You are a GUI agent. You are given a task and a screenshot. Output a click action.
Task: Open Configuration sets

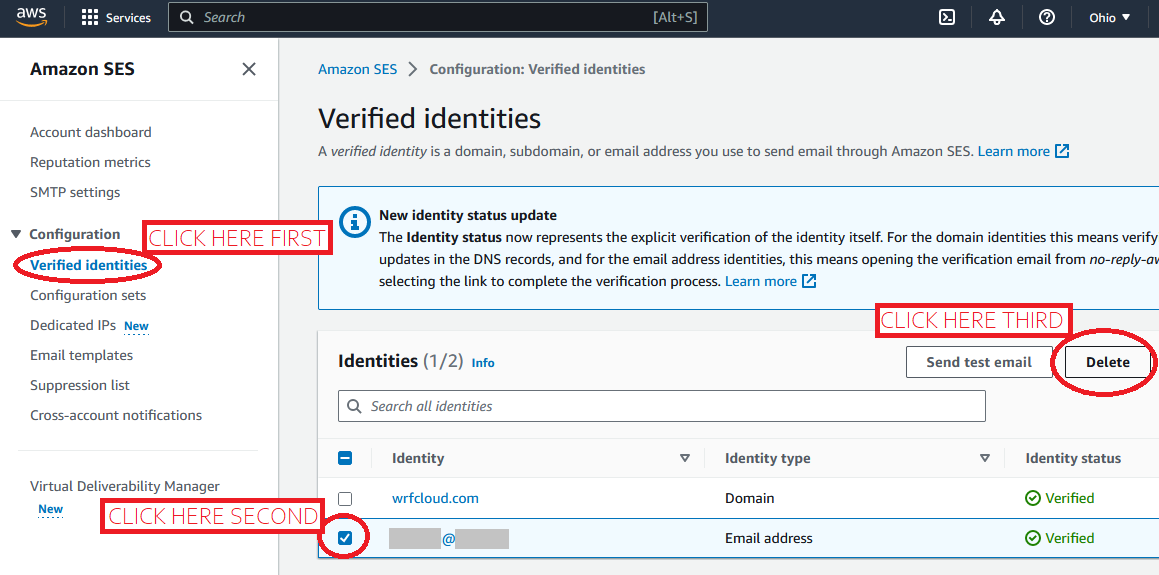pyautogui.click(x=88, y=295)
